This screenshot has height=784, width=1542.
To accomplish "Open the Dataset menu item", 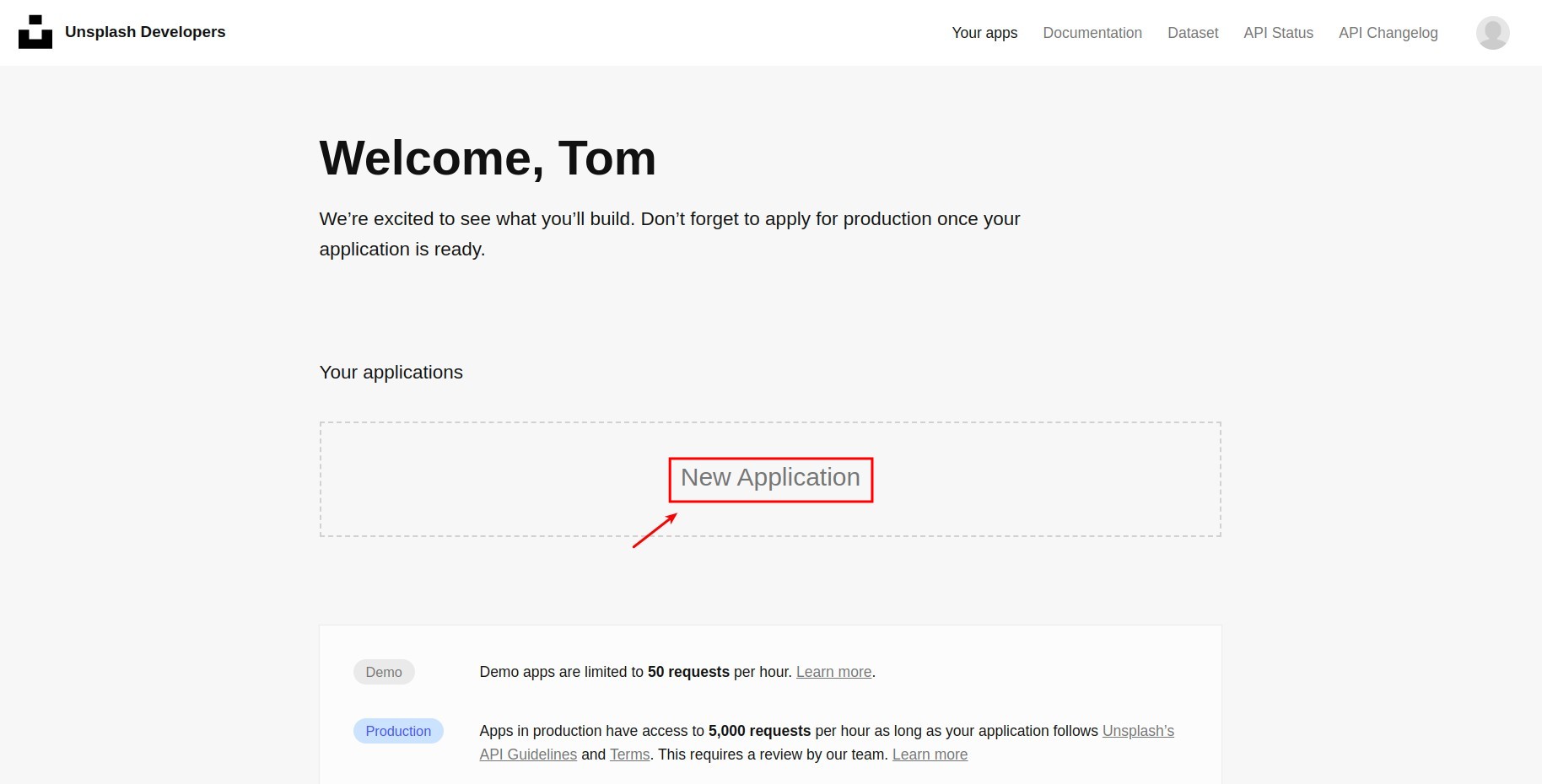I will [1193, 33].
